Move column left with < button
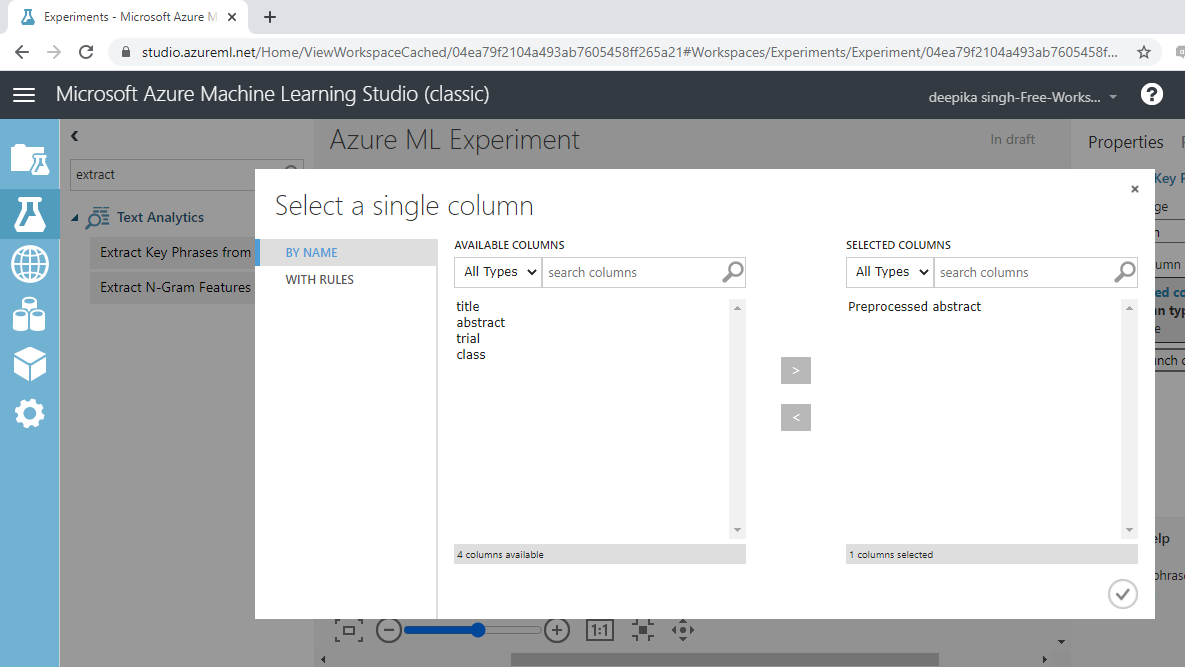Image resolution: width=1185 pixels, height=667 pixels. 796,417
